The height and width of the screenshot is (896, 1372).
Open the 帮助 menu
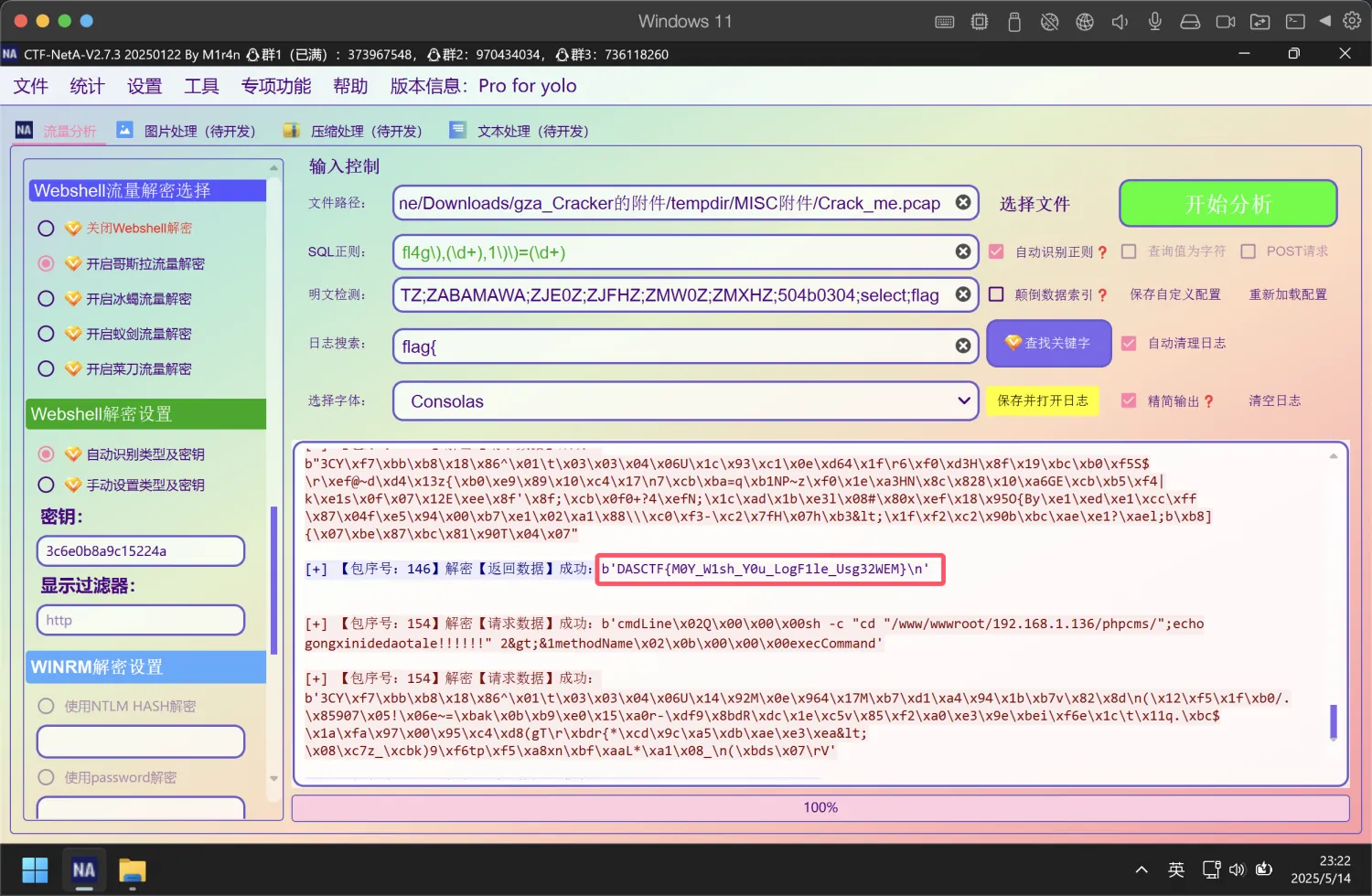click(350, 86)
